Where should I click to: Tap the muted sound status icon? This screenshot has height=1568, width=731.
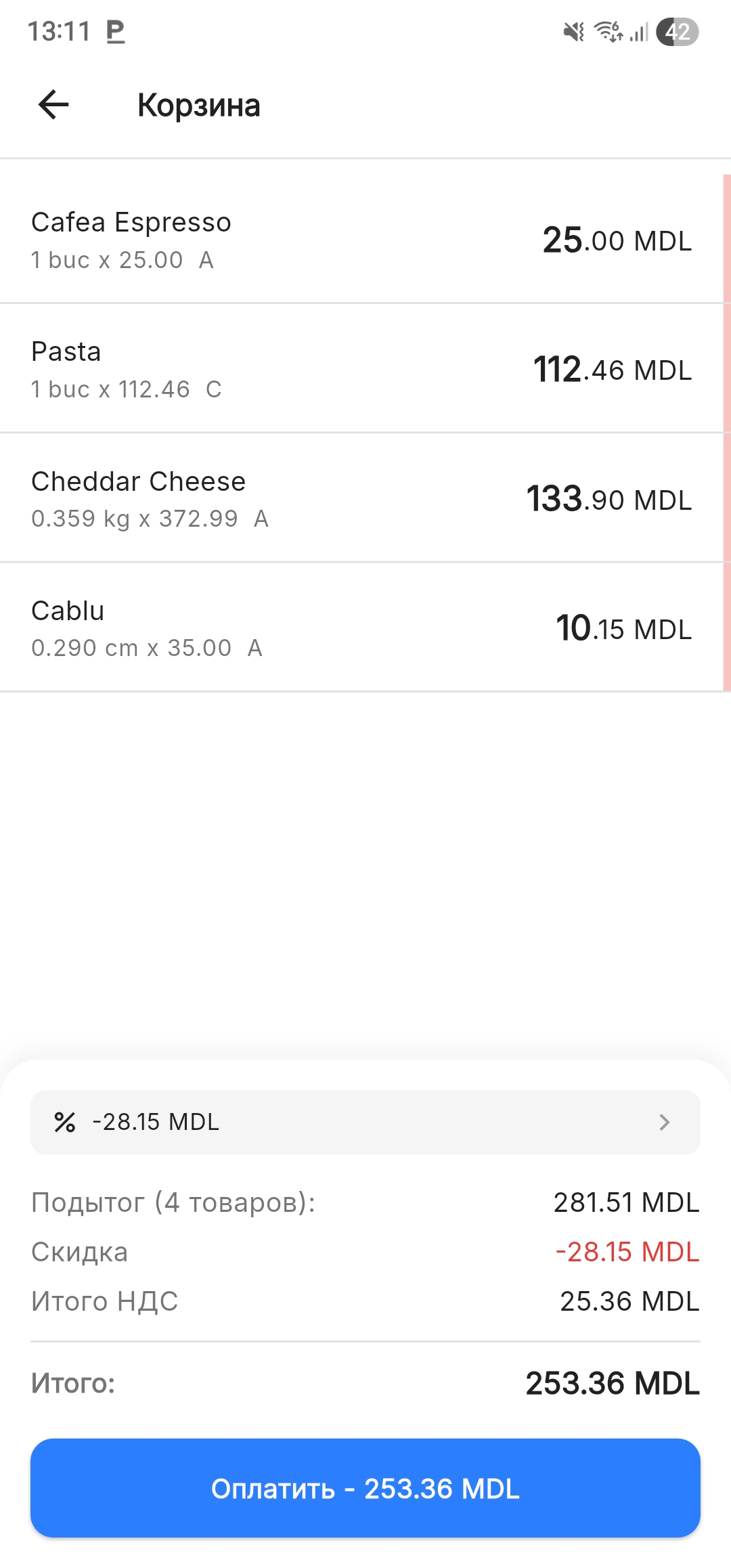click(x=574, y=31)
